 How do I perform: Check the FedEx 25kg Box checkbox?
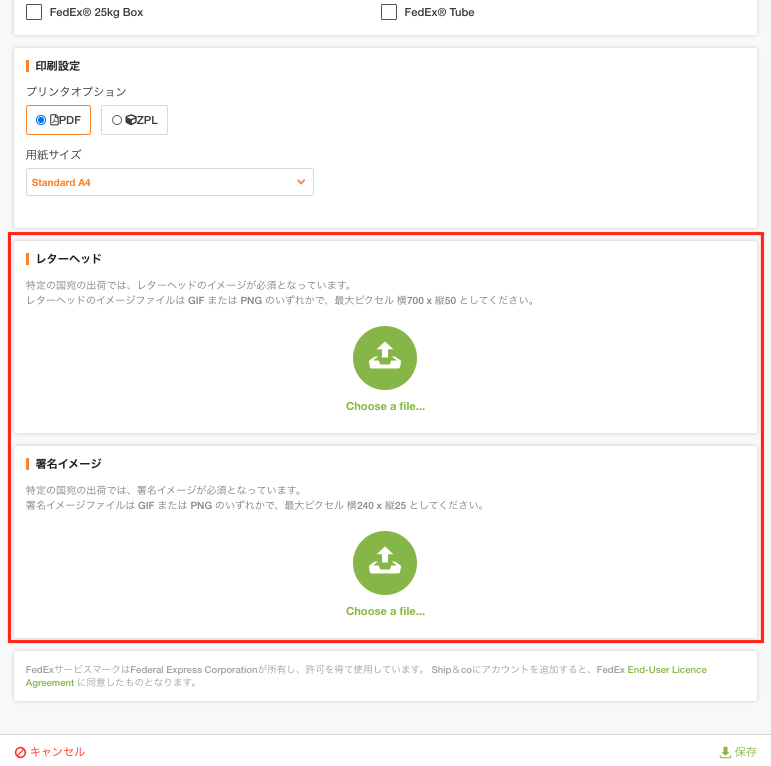(34, 12)
